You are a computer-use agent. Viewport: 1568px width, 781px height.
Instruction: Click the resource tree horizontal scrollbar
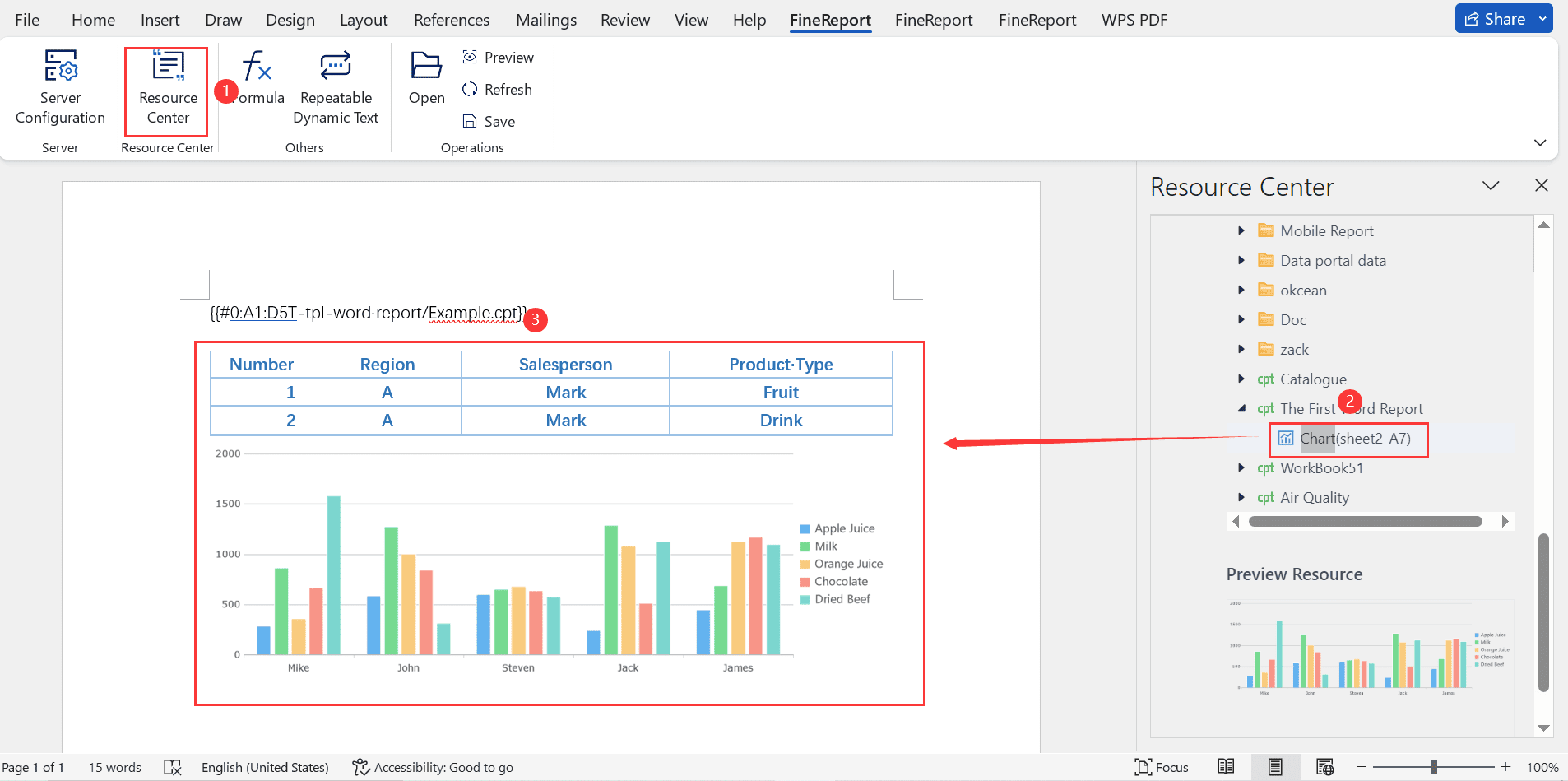click(1365, 522)
